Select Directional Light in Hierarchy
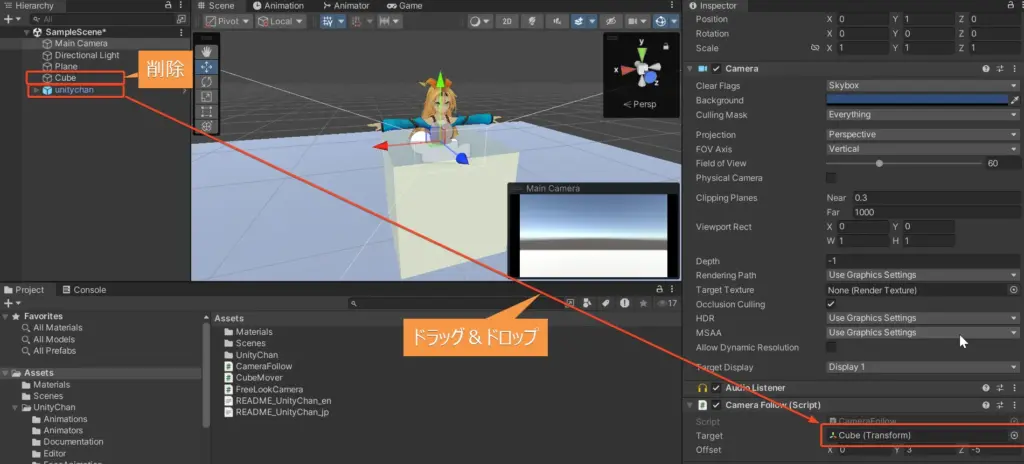Screen dimensions: 1024x464 87,55
